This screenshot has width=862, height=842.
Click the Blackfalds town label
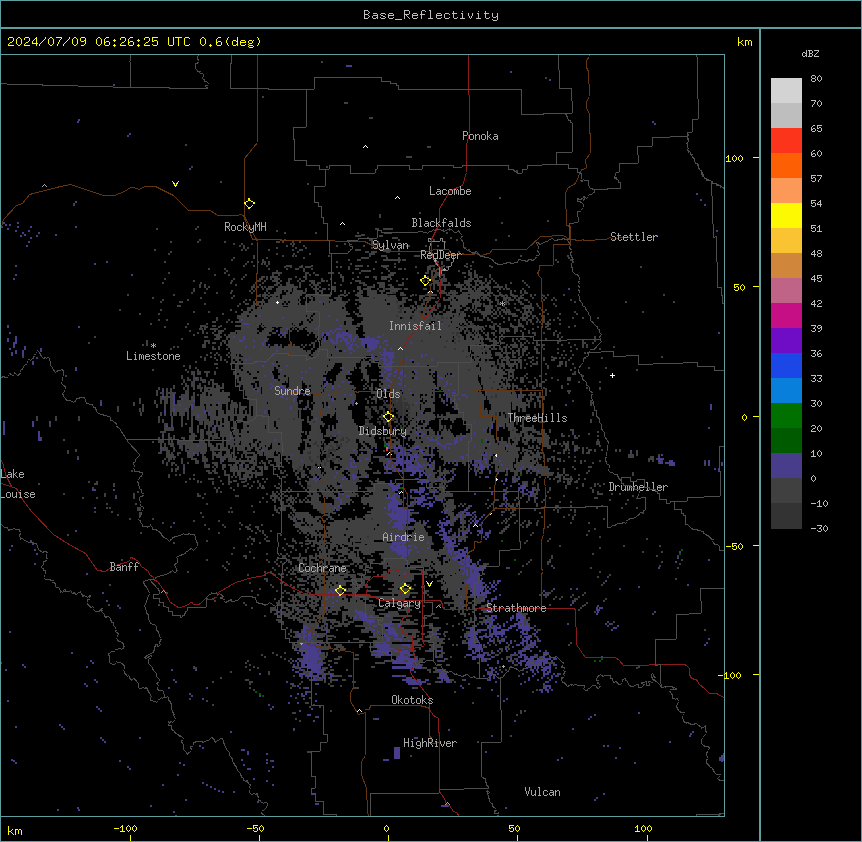coord(441,223)
